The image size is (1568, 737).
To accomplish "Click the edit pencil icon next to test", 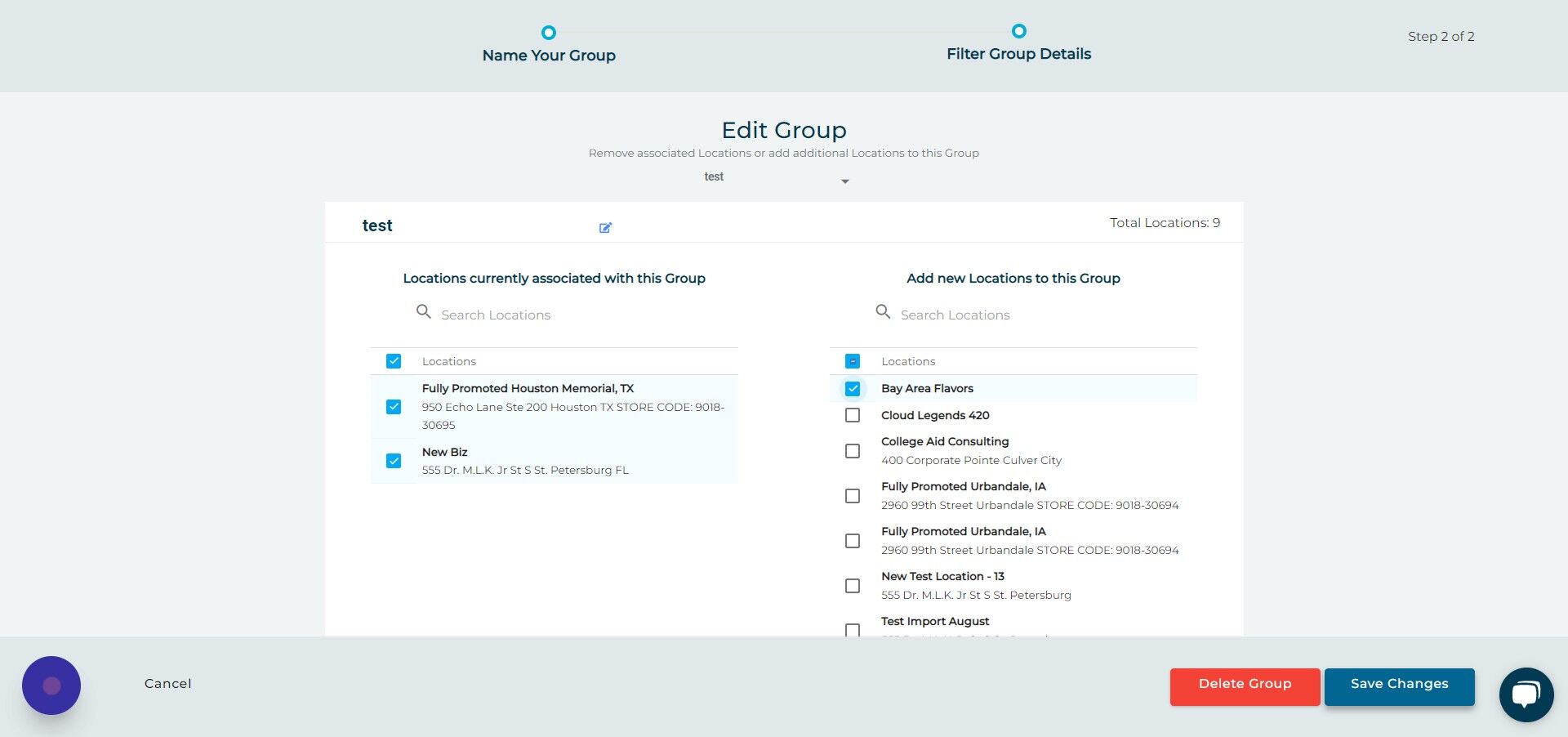I will tap(605, 228).
